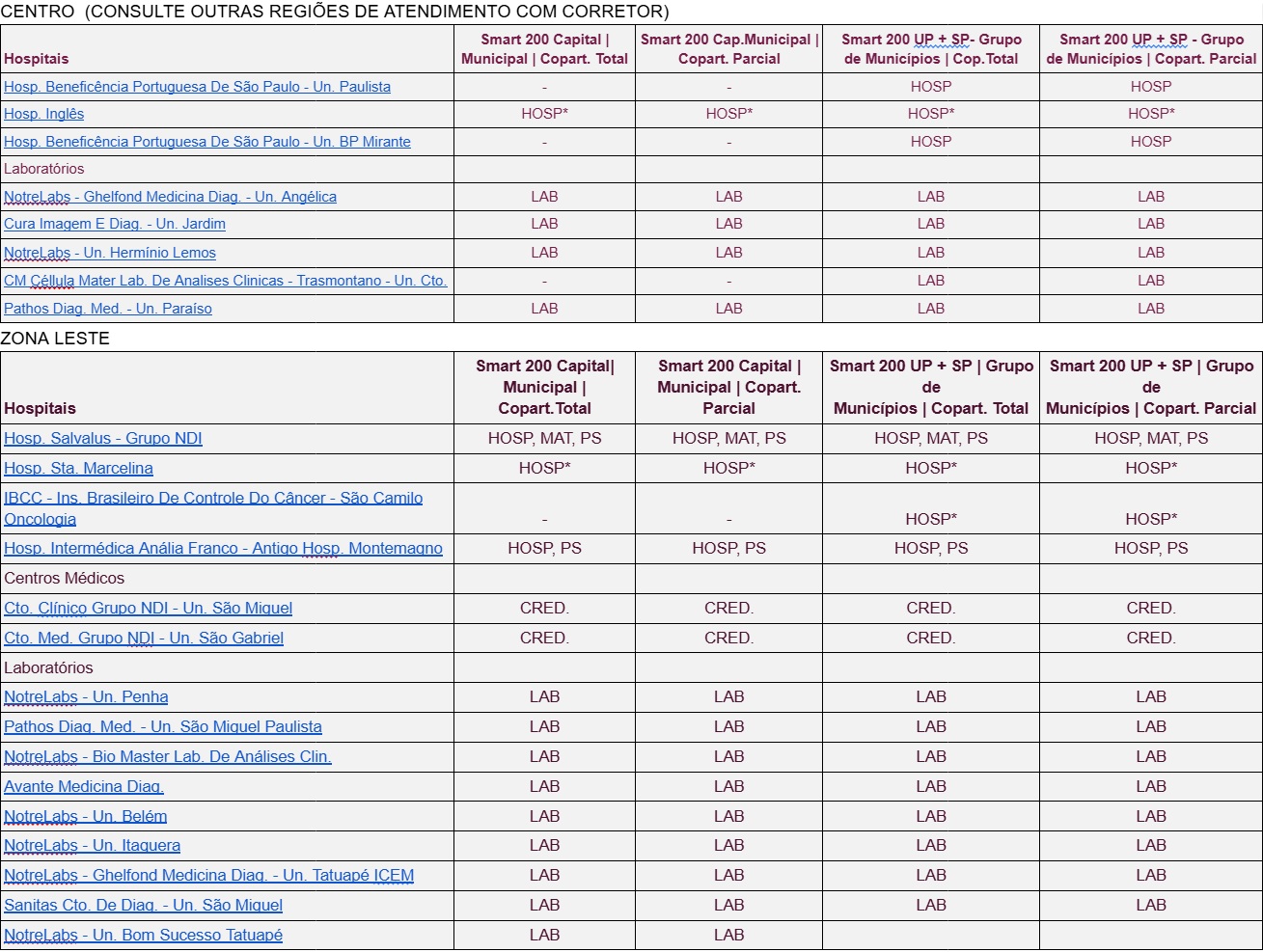
Task: Click Avante Medicina Diag. link
Action: click(x=84, y=787)
